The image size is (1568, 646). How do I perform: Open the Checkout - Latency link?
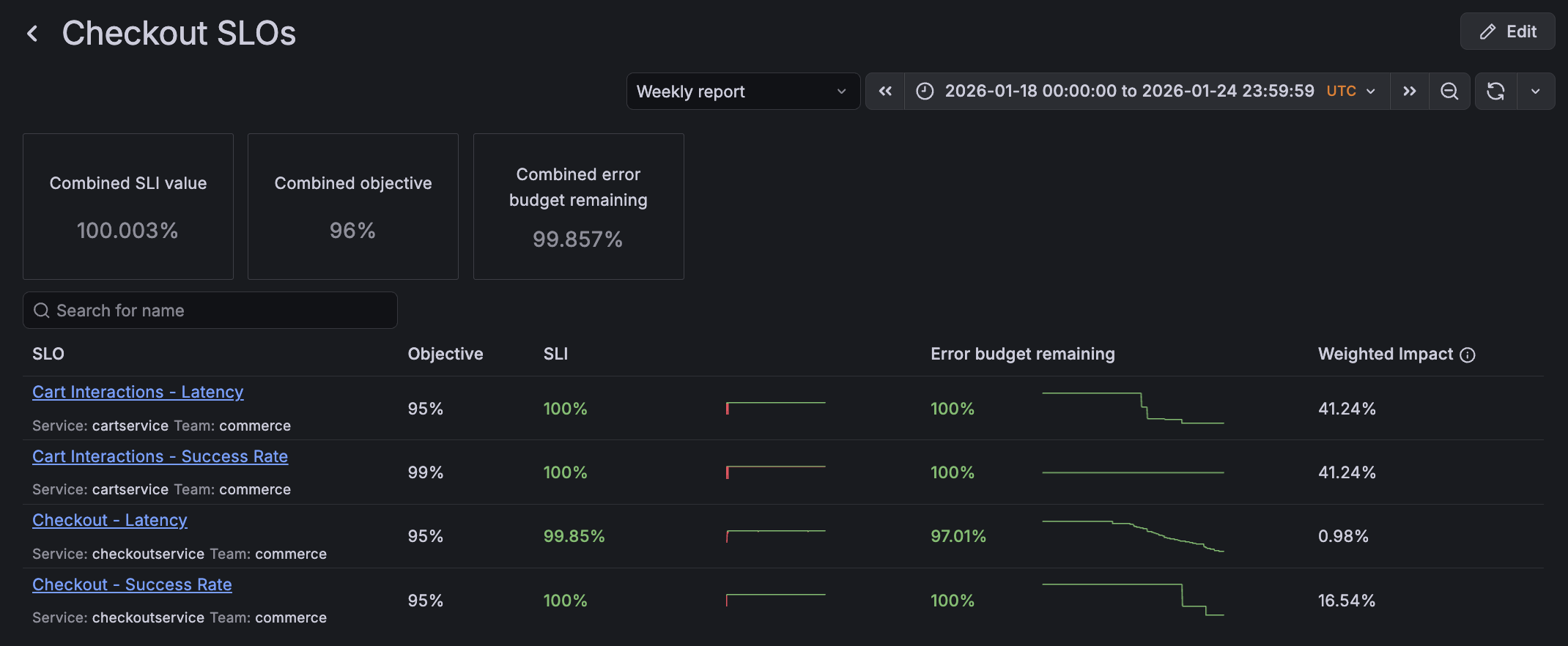coord(110,521)
